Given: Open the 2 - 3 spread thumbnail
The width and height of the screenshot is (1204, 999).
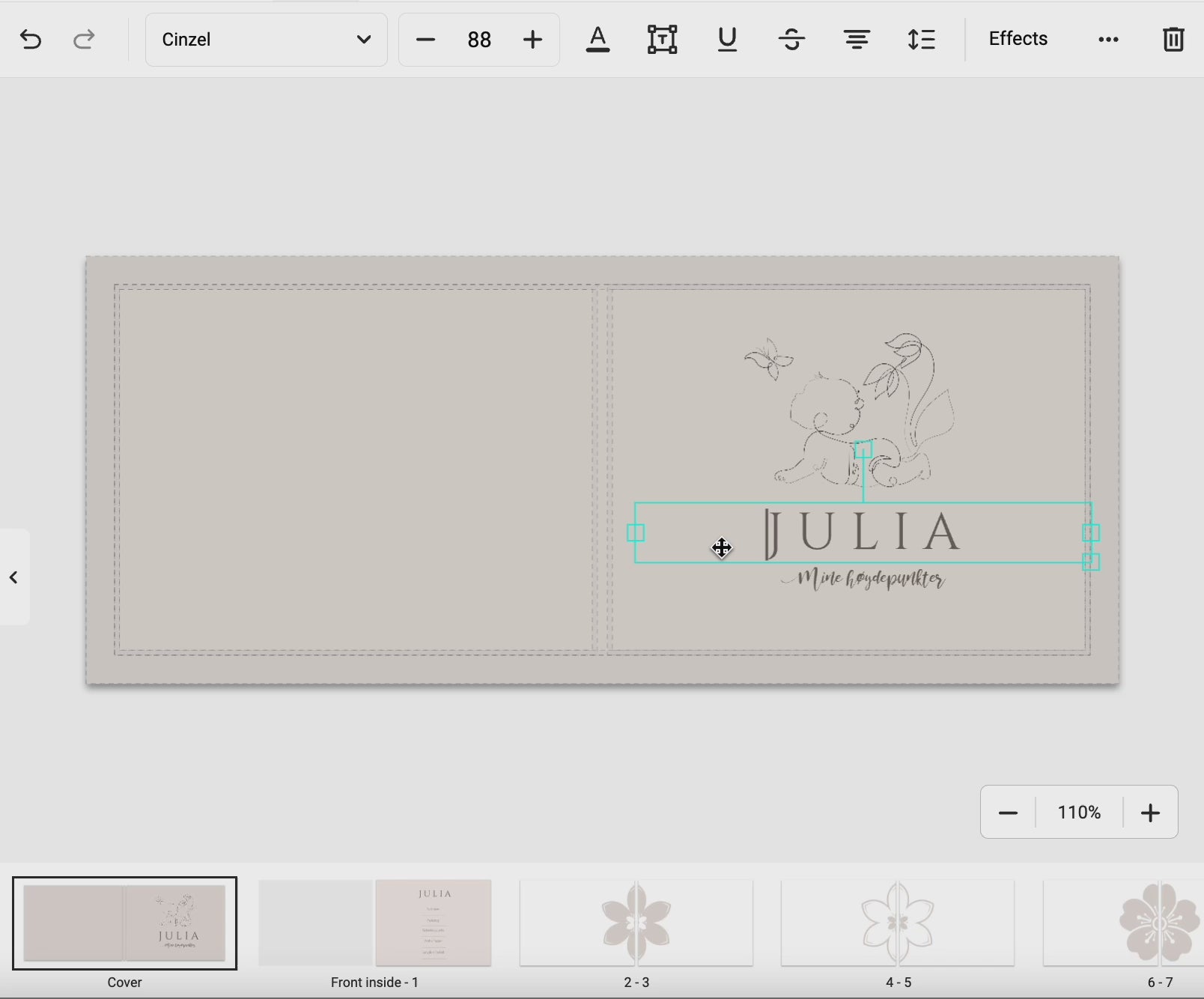Looking at the screenshot, I should 636,923.
